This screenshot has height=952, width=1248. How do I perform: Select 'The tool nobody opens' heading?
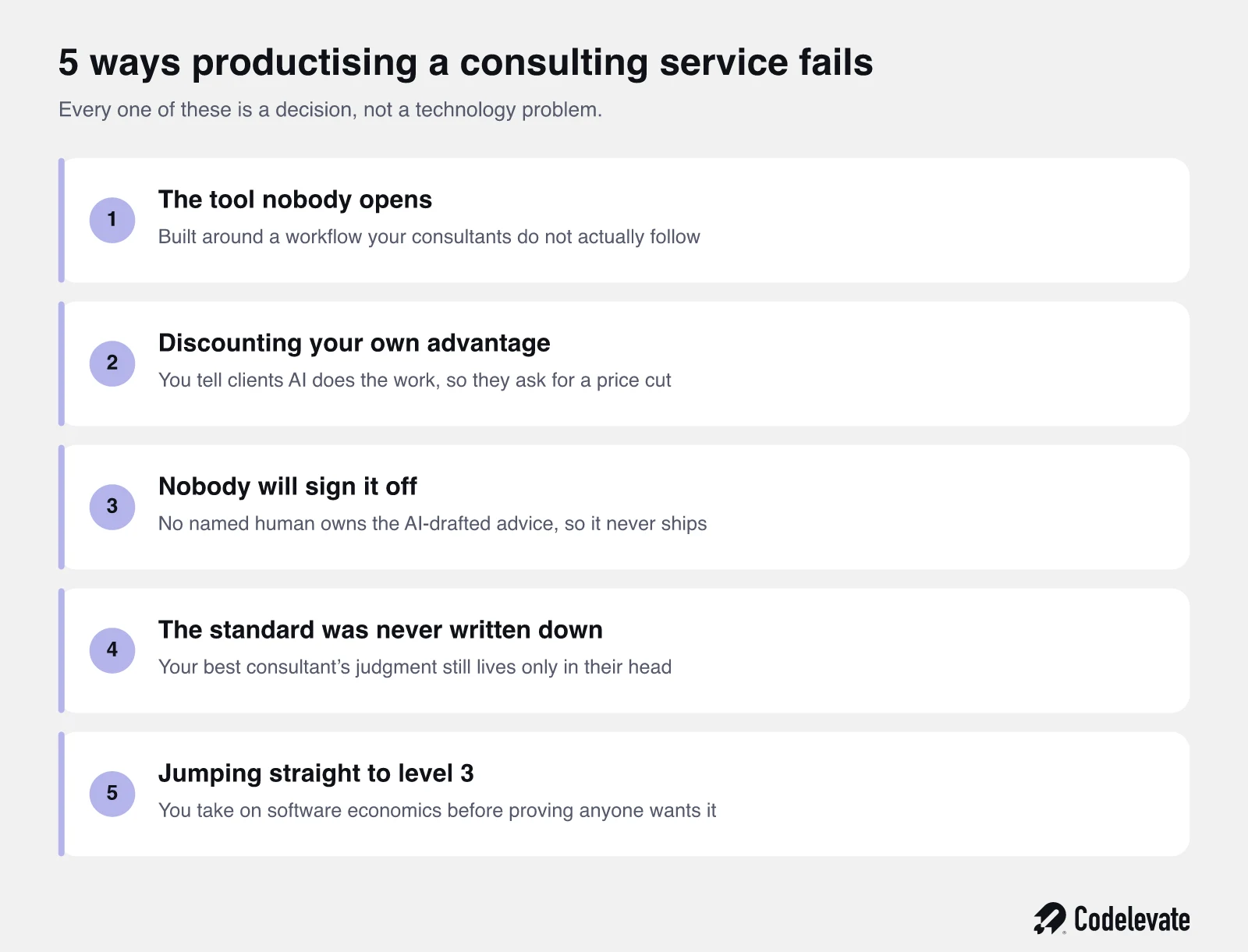[x=295, y=200]
